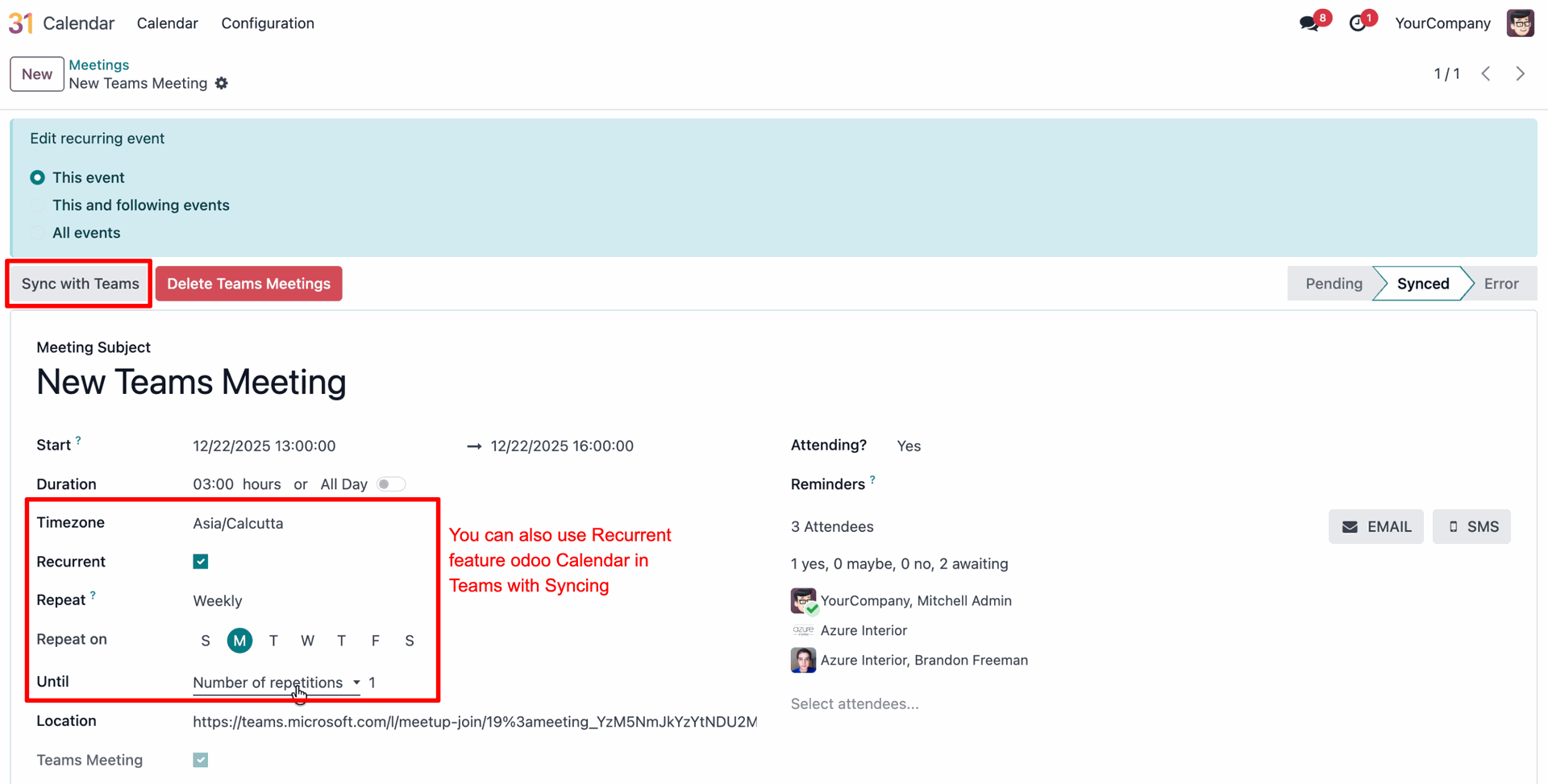This screenshot has width=1548, height=784.
Task: Open the Attending Yes dropdown
Action: coord(909,446)
